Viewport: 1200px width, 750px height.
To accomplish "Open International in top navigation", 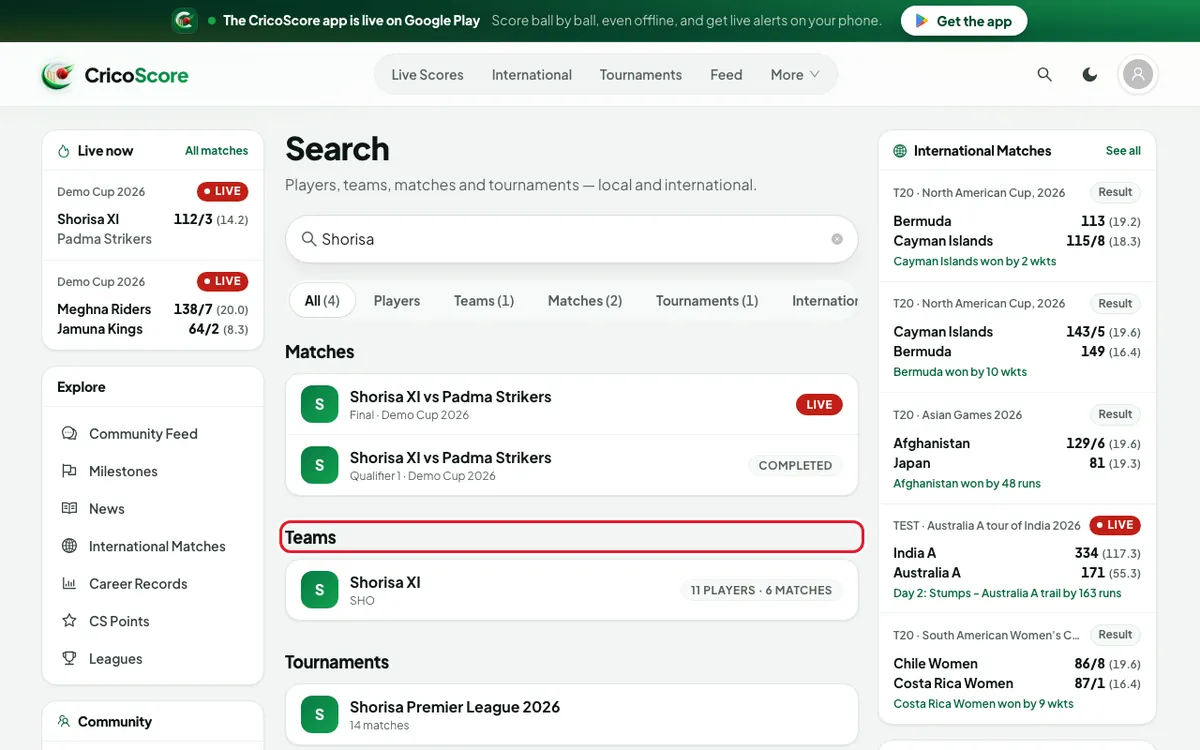I will (x=532, y=75).
